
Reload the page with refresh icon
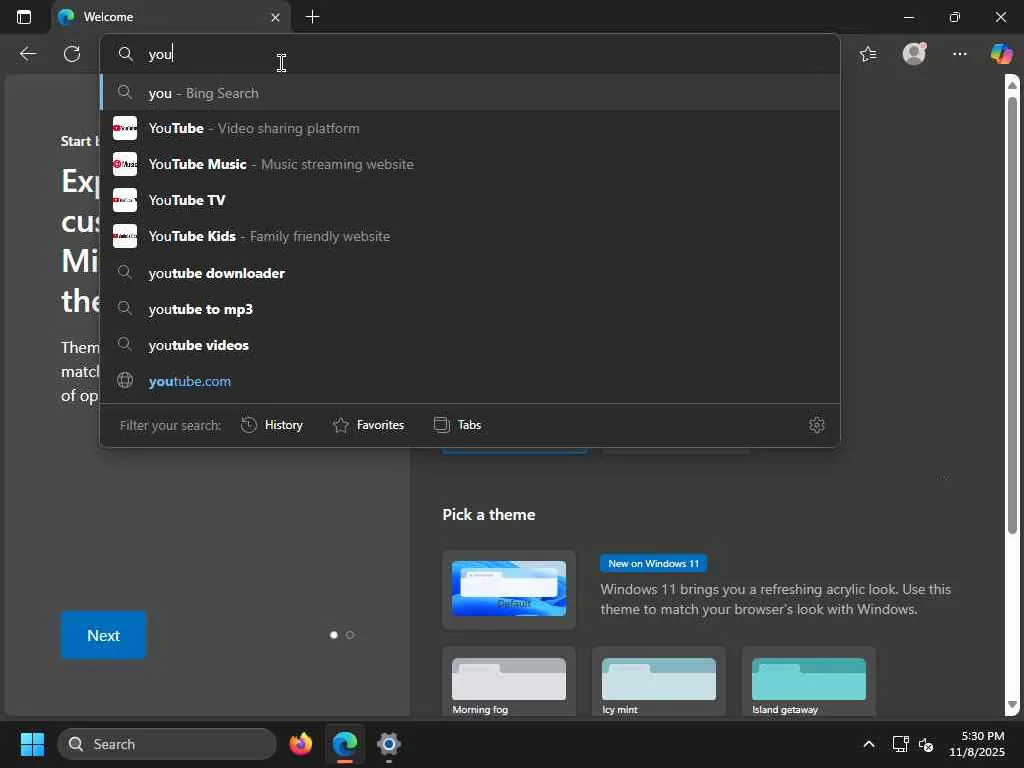tap(72, 54)
